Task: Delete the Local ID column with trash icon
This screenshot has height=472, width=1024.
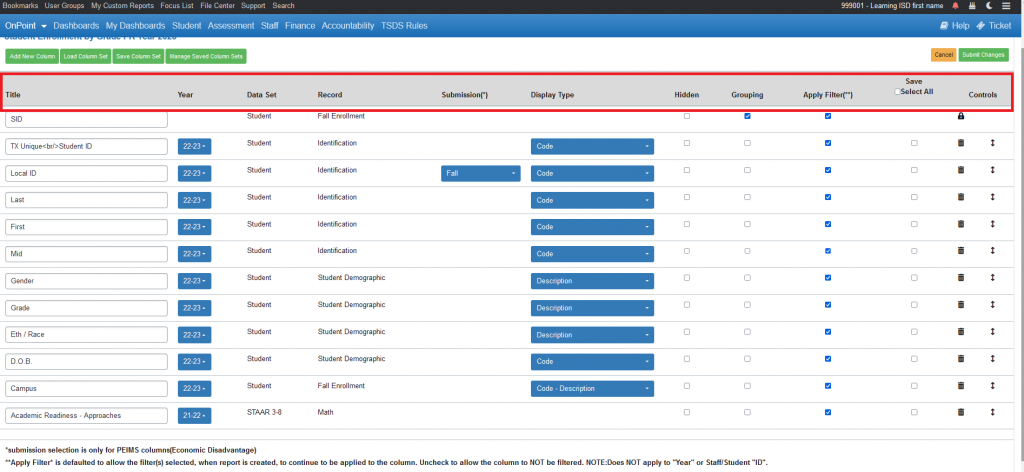Action: [x=961, y=170]
